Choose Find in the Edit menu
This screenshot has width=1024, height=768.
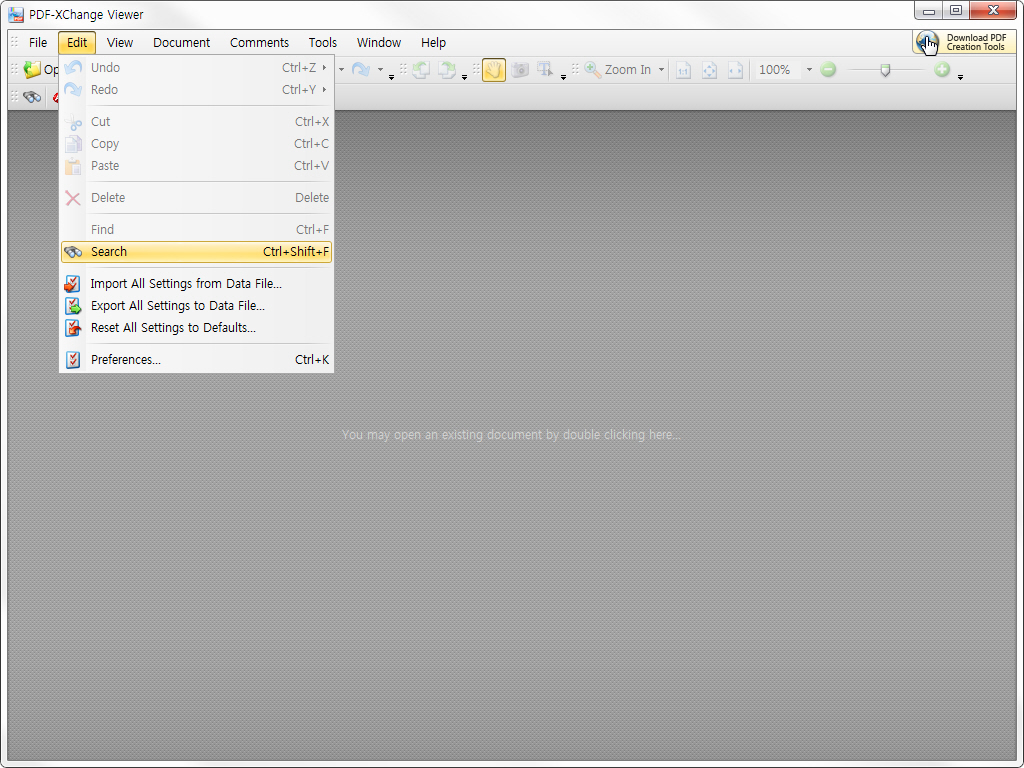[197, 230]
